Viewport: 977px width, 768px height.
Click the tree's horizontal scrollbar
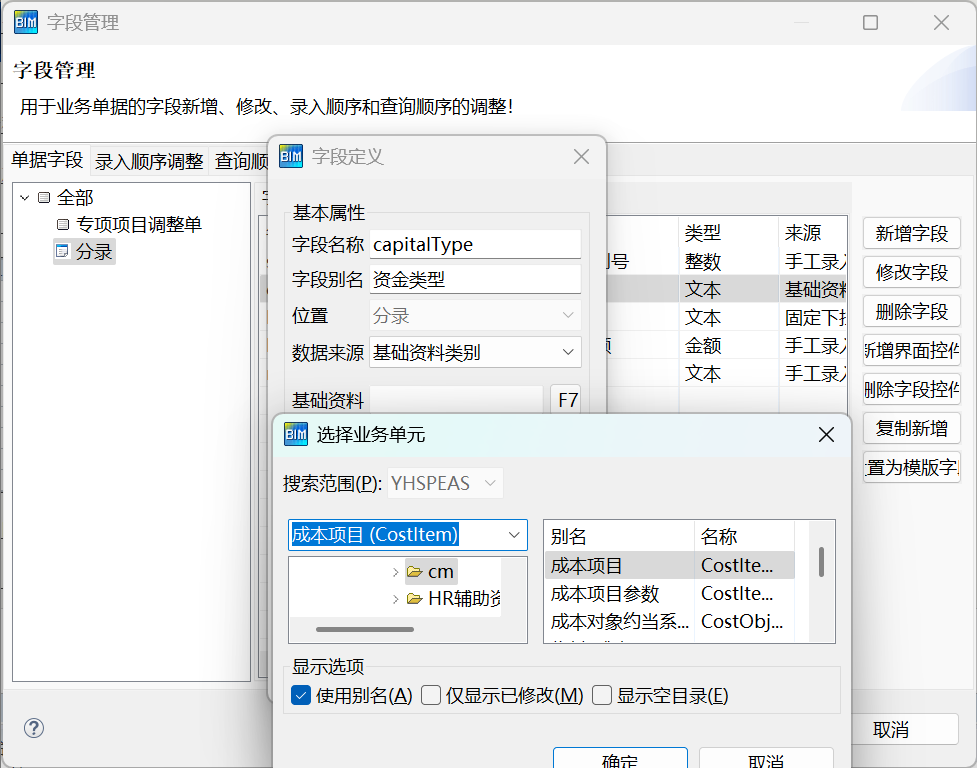[365, 629]
